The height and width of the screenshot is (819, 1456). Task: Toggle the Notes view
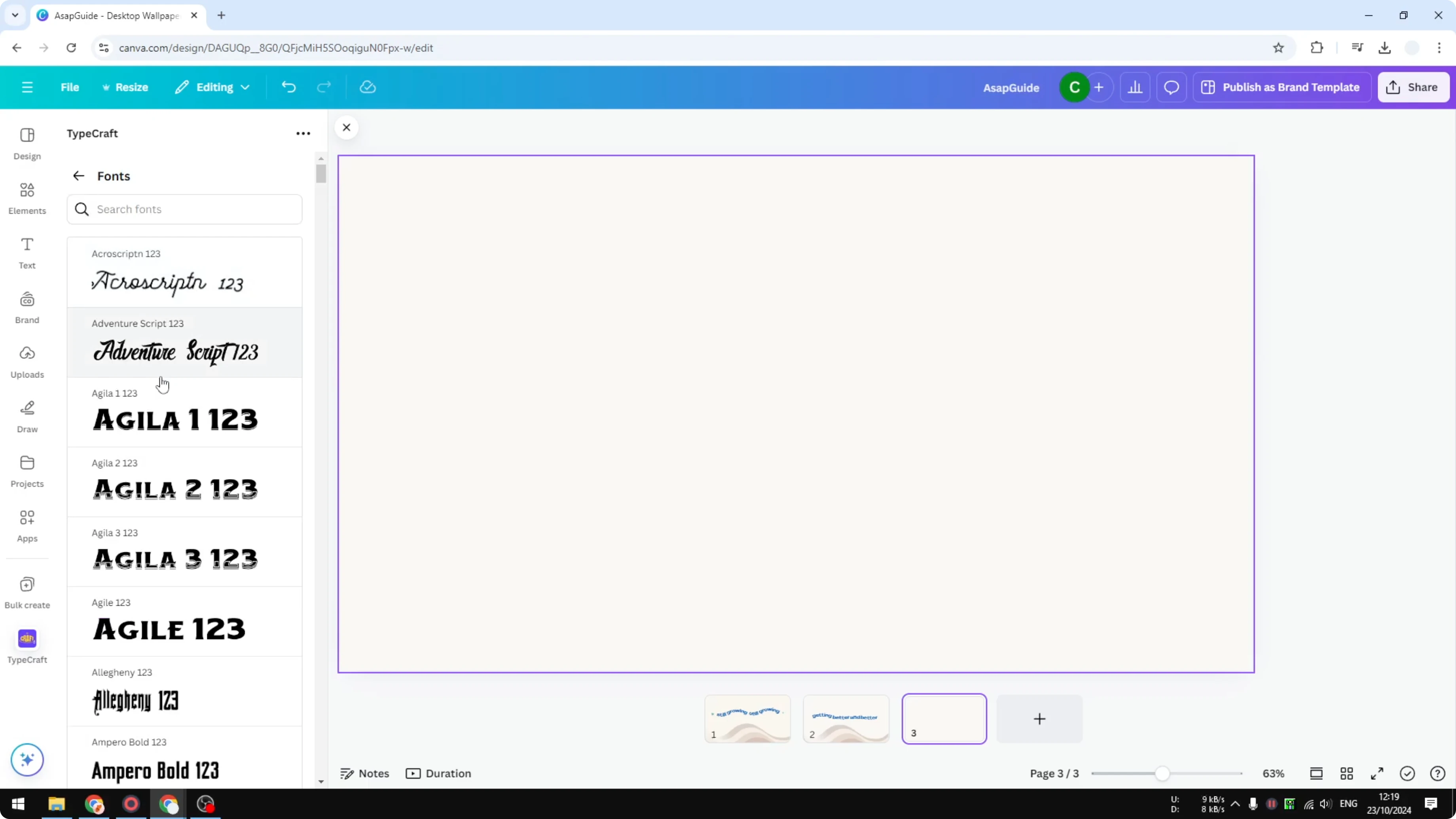[364, 773]
